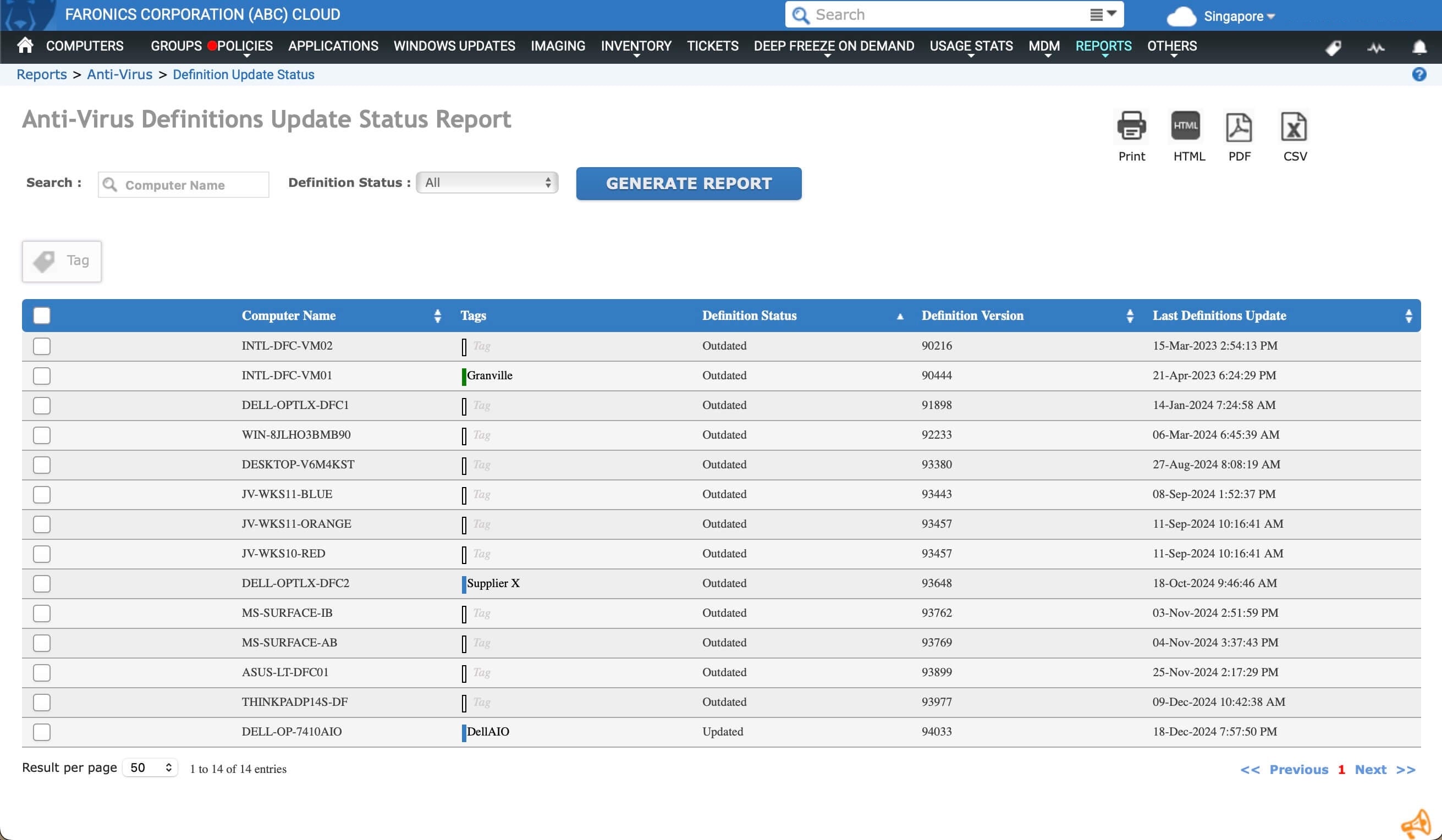The image size is (1442, 840).
Task: Check the INTL-DFC-VM02 row checkbox
Action: 42,346
